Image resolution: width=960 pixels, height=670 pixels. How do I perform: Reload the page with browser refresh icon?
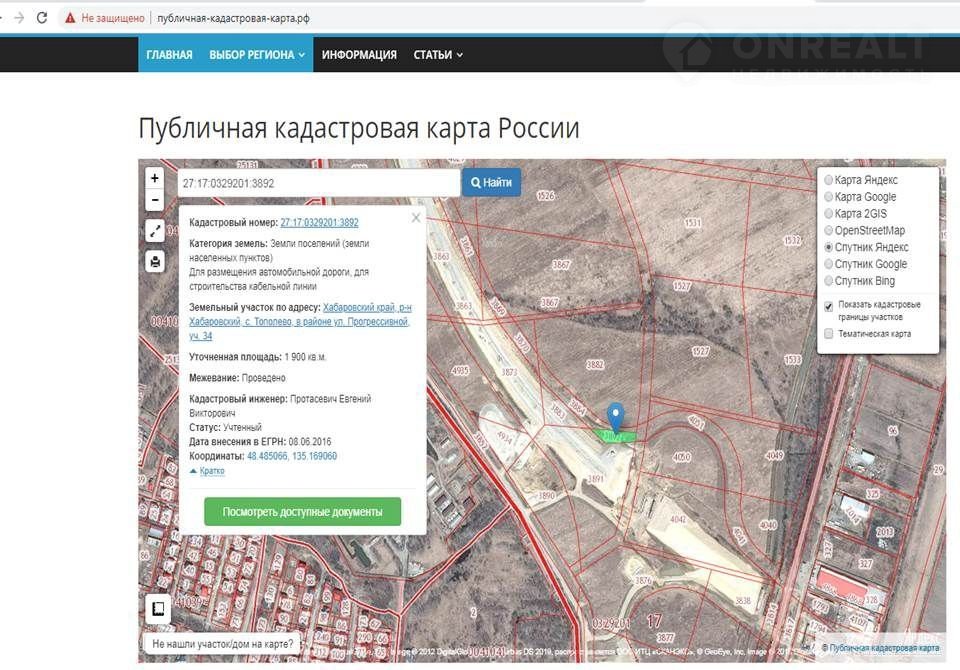(x=42, y=18)
